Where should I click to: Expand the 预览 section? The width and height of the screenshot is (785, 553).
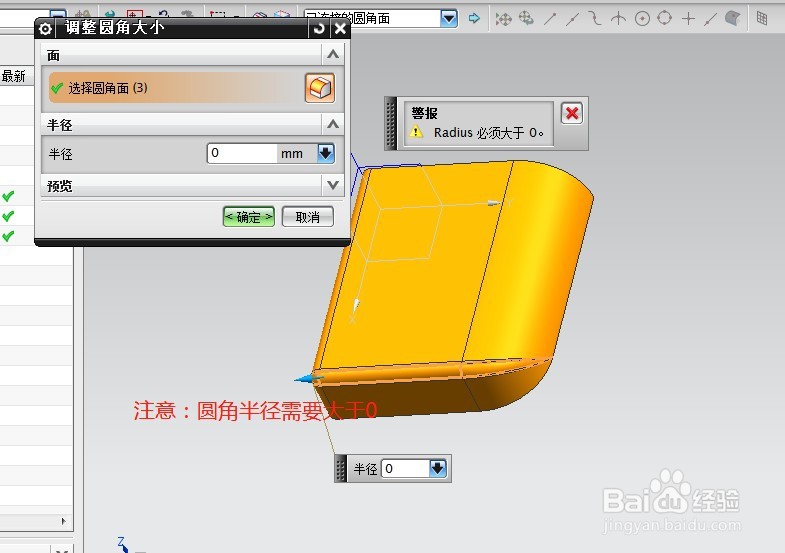pyautogui.click(x=333, y=185)
